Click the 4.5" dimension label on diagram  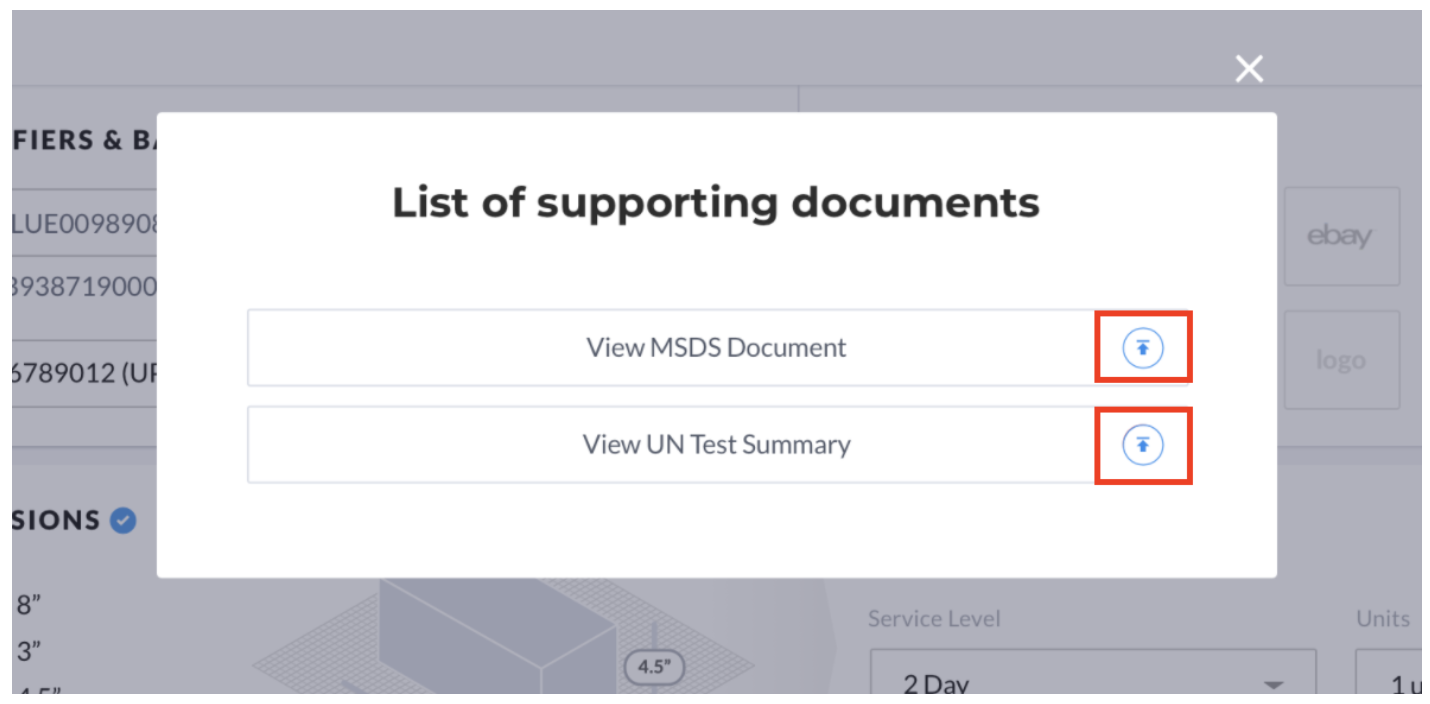tap(653, 667)
